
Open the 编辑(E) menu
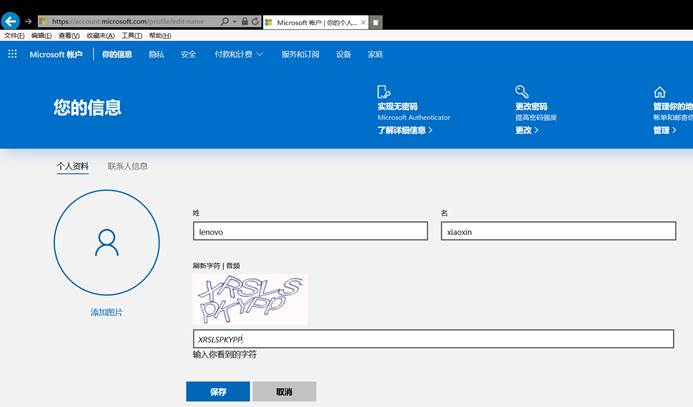click(x=41, y=36)
